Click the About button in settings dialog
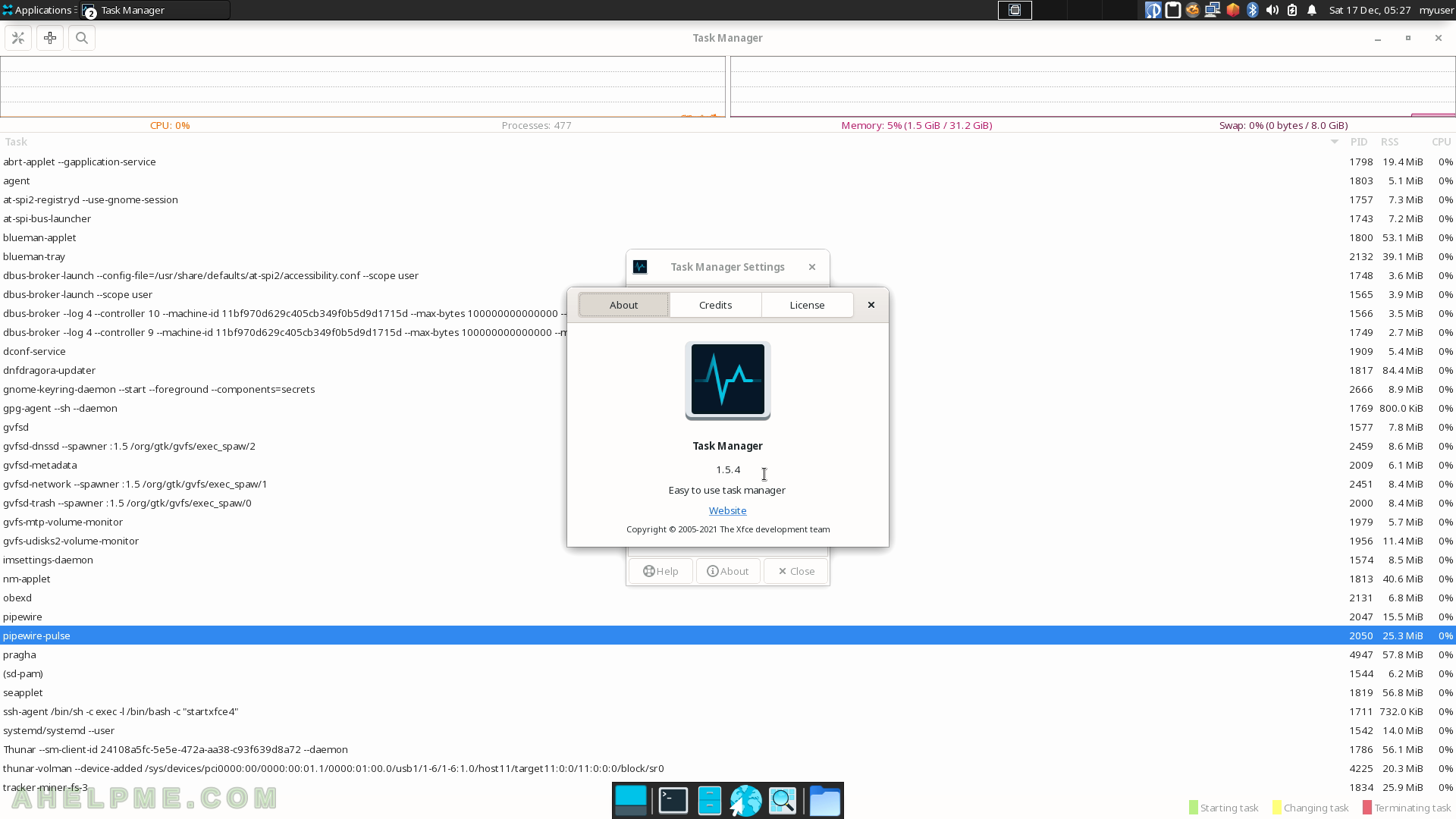The width and height of the screenshot is (1456, 819). click(x=728, y=571)
